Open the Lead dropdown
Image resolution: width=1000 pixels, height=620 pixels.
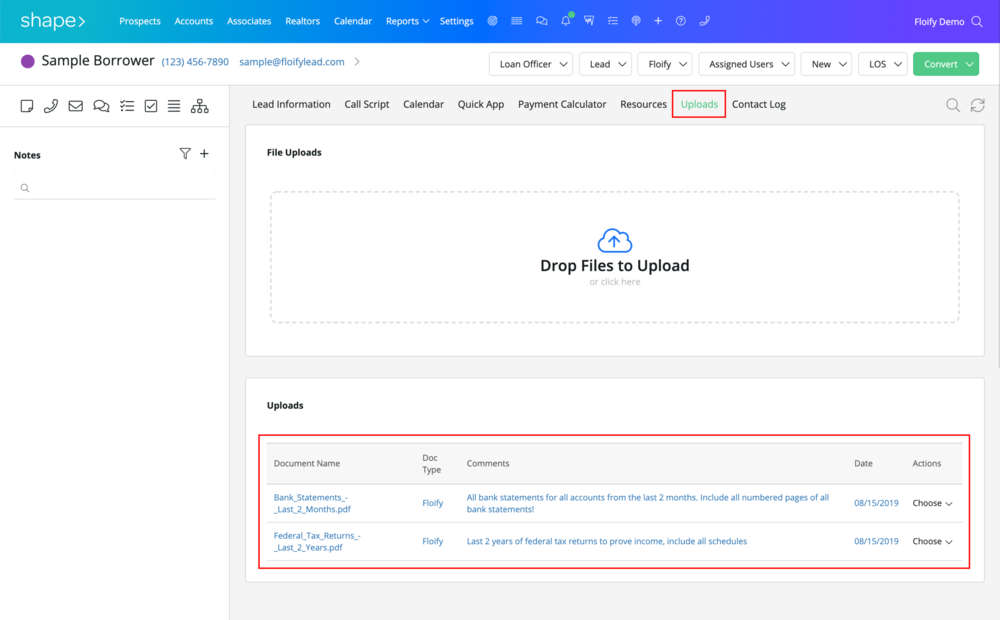point(605,64)
